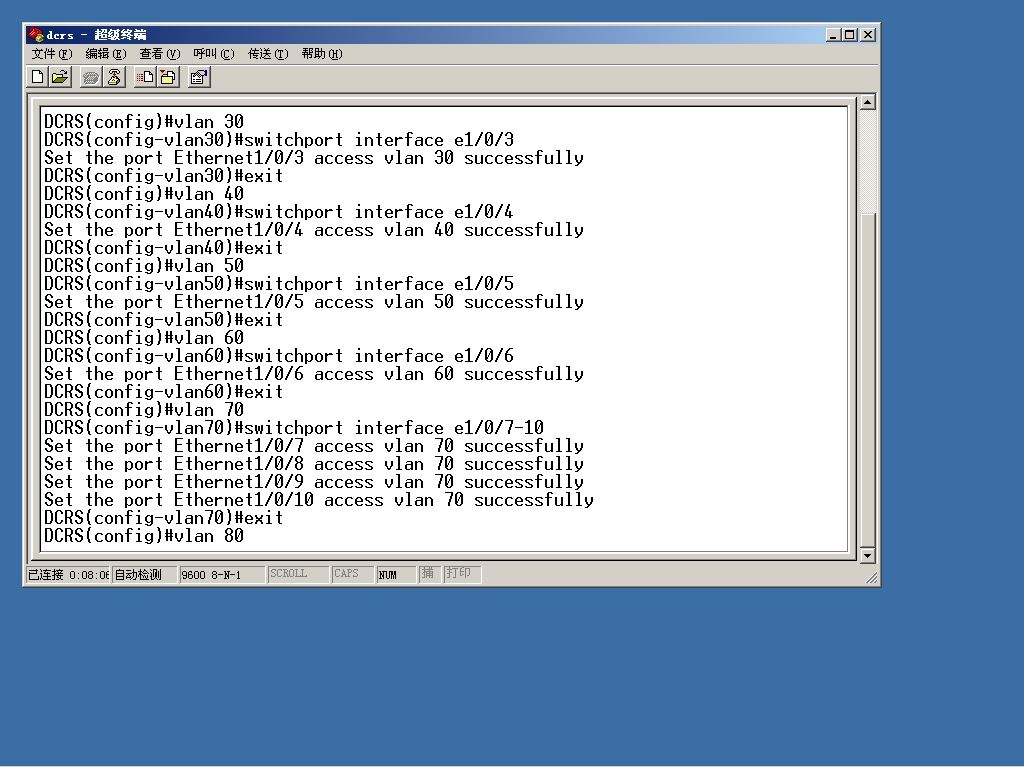This screenshot has width=1024, height=768.
Task: Click the dcrs HyperTerminal title bar icon
Action: (x=35, y=35)
